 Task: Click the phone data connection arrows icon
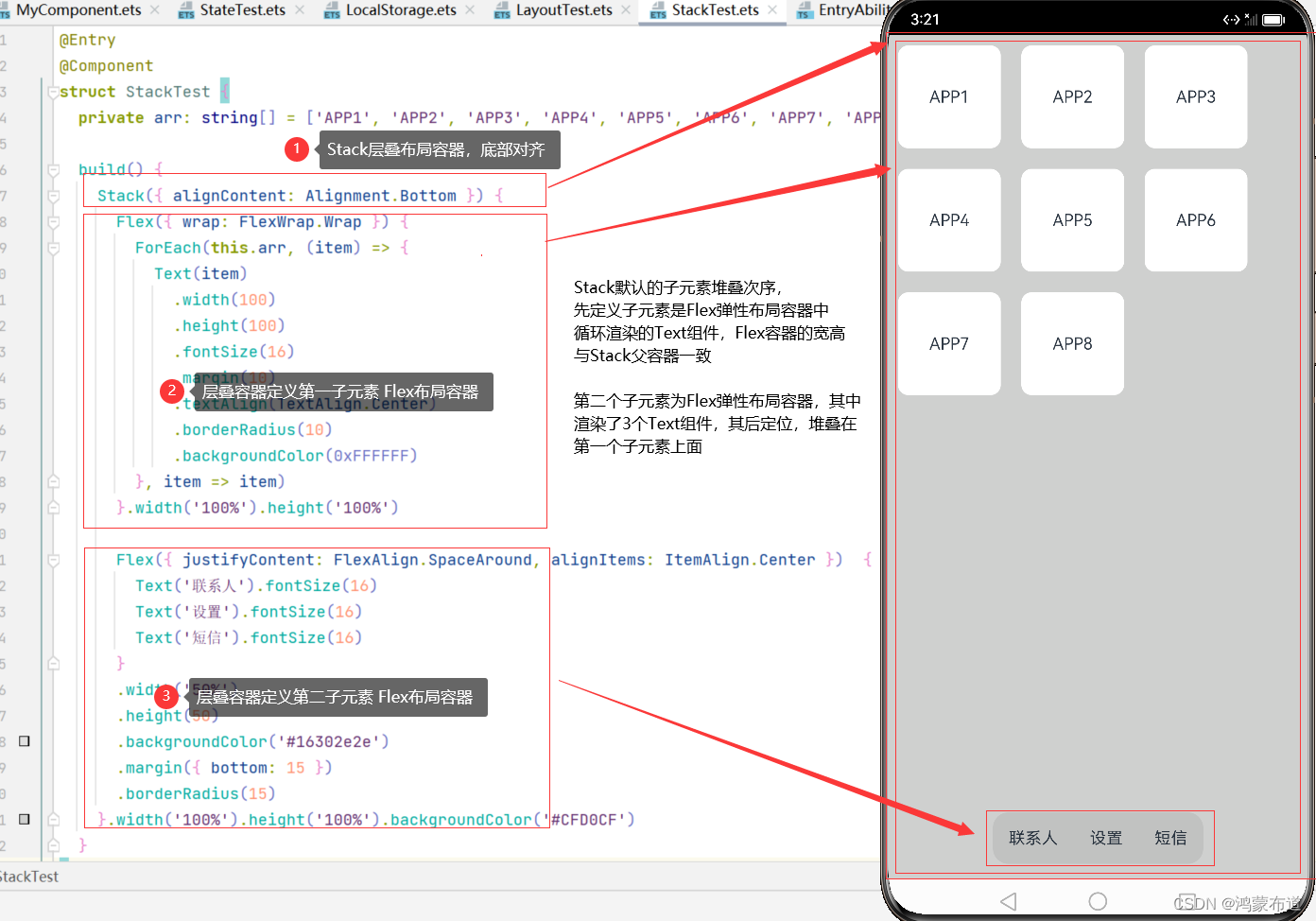[x=1231, y=19]
